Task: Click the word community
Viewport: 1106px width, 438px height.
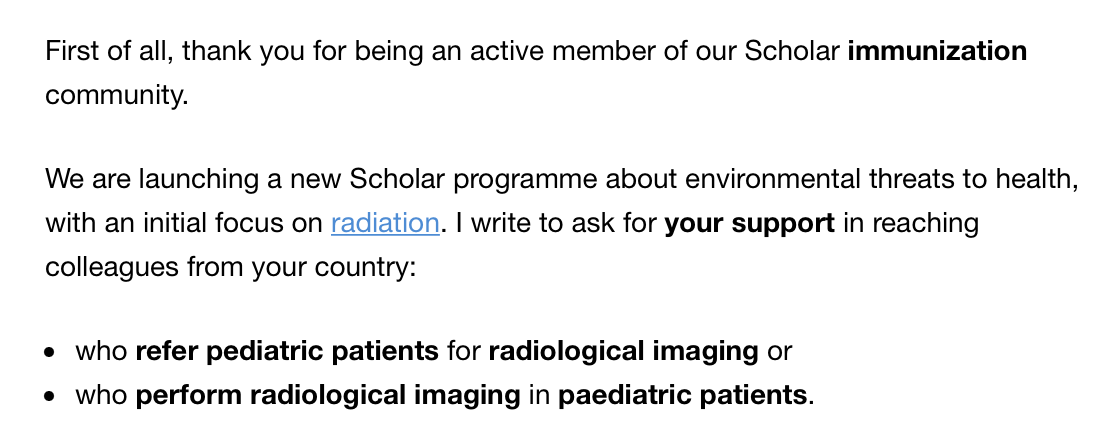Action: pos(115,97)
